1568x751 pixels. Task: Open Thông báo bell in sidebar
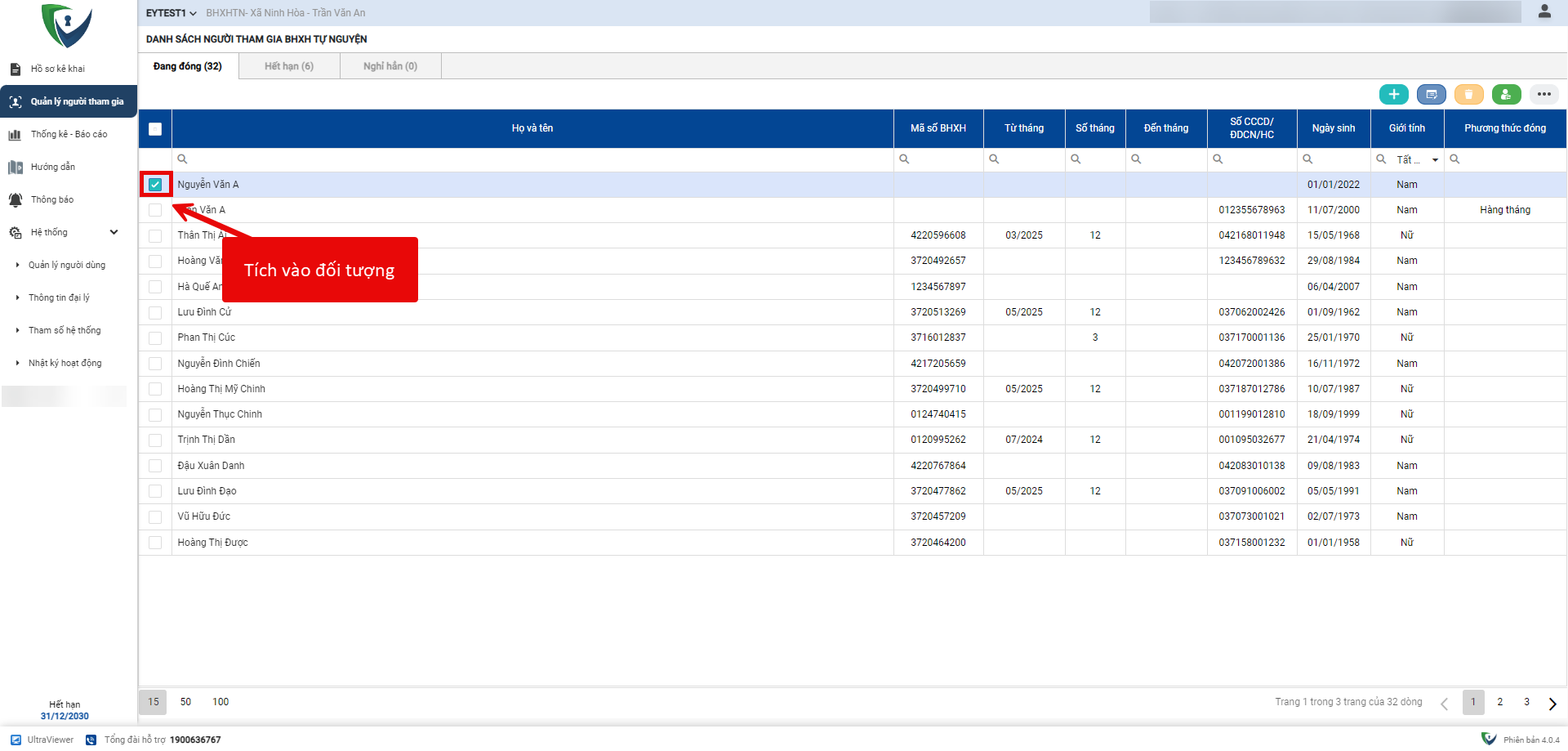(52, 199)
